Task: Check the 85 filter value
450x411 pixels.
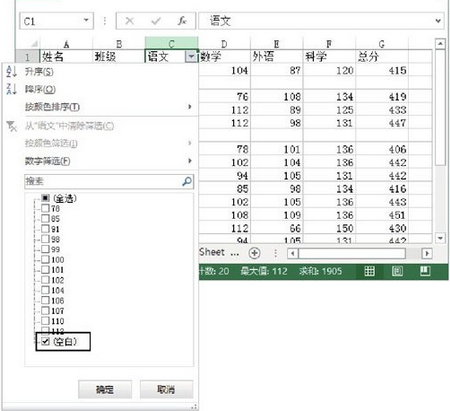Action: [45, 219]
